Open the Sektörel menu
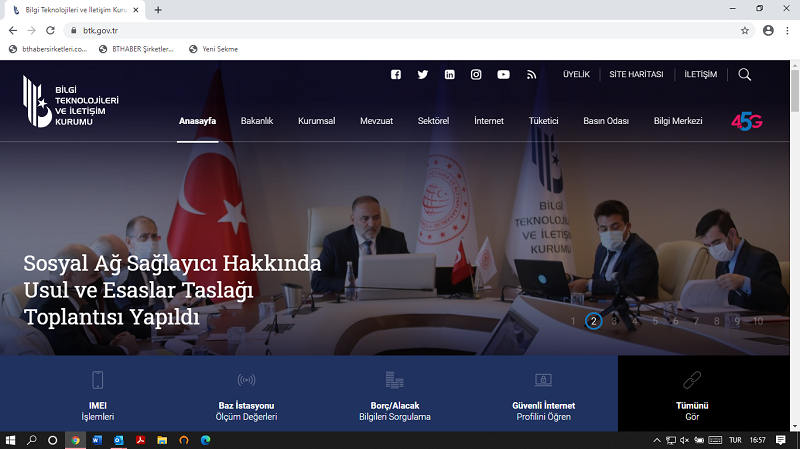Viewport: 800px width, 449px height. click(434, 121)
